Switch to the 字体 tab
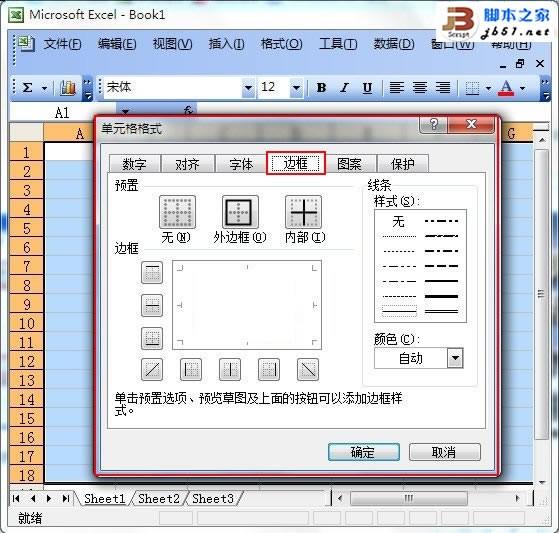The image size is (559, 533). coord(241,164)
